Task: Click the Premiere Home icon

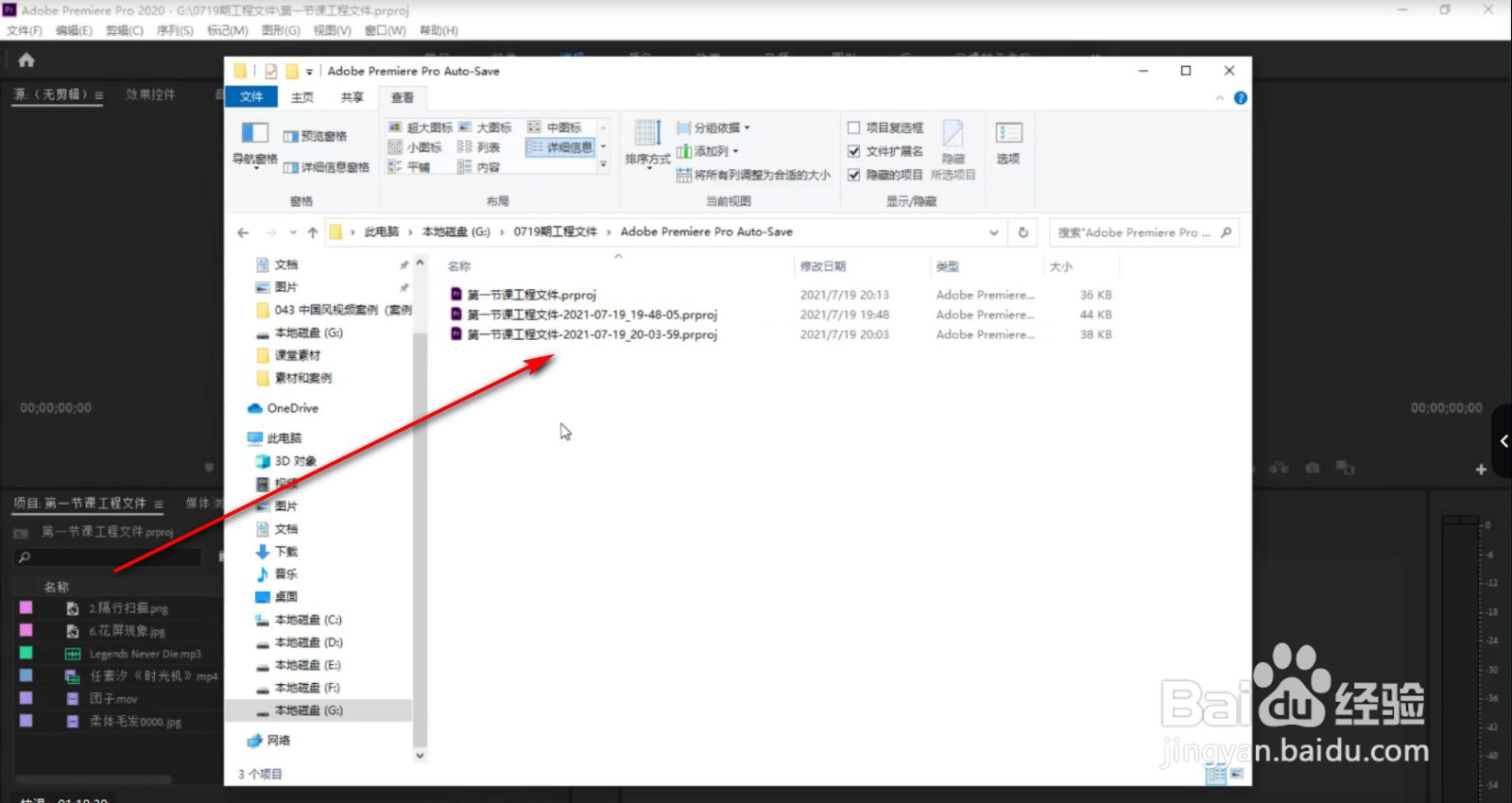Action: pos(26,60)
